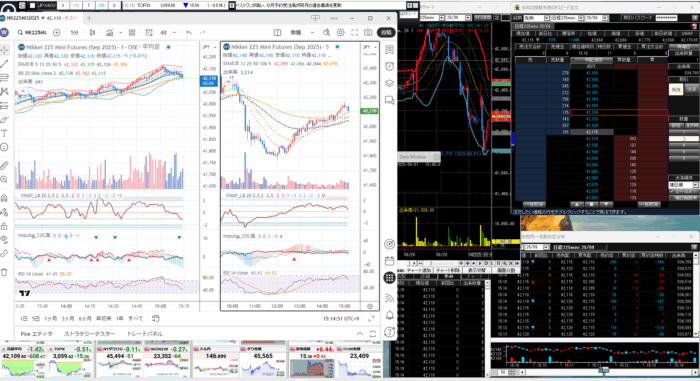Click the black 投稿 publish button
Viewport: 700px width, 381px height.
[x=386, y=33]
